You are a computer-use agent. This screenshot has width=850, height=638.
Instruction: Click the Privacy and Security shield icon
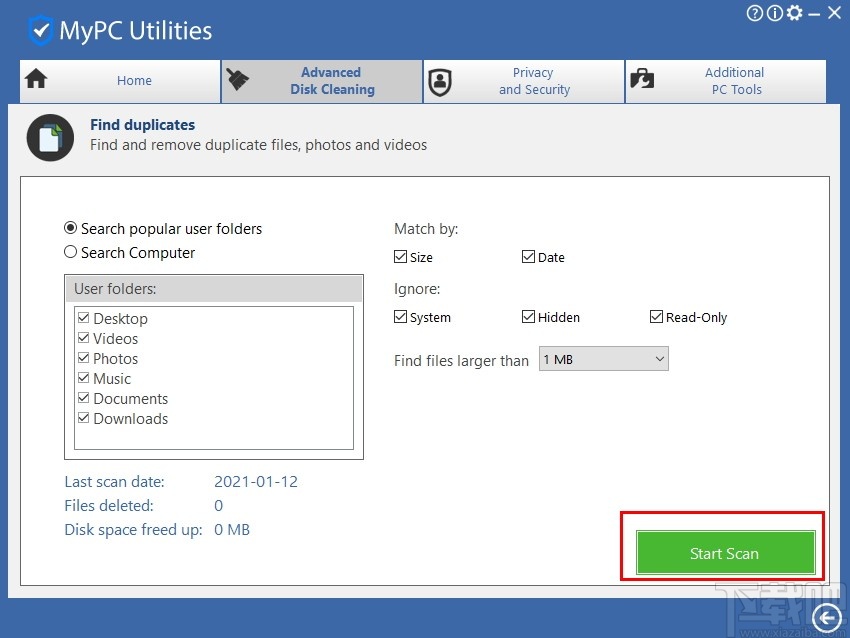click(440, 82)
